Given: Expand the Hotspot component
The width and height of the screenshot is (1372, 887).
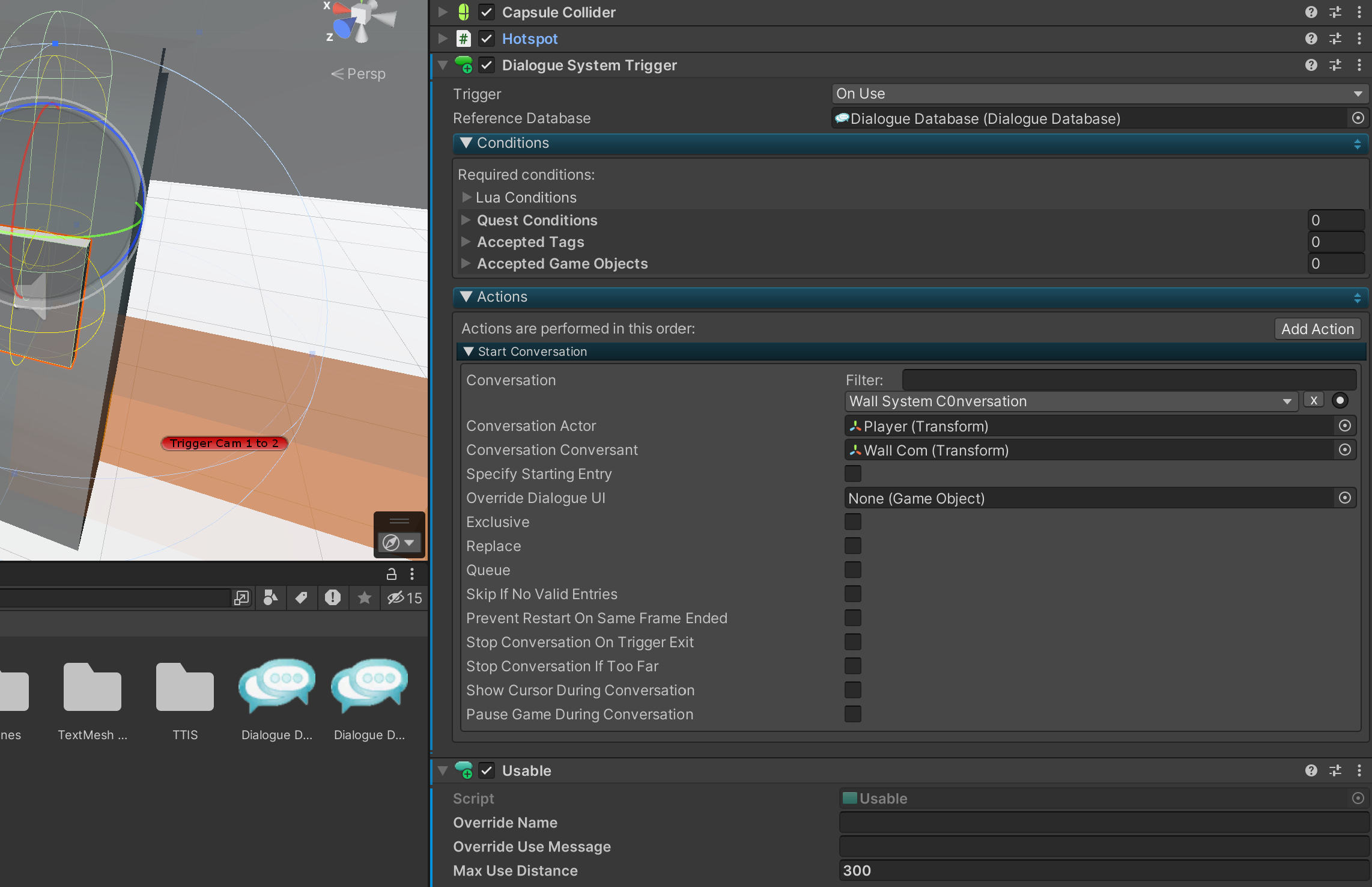Looking at the screenshot, I should tap(443, 38).
